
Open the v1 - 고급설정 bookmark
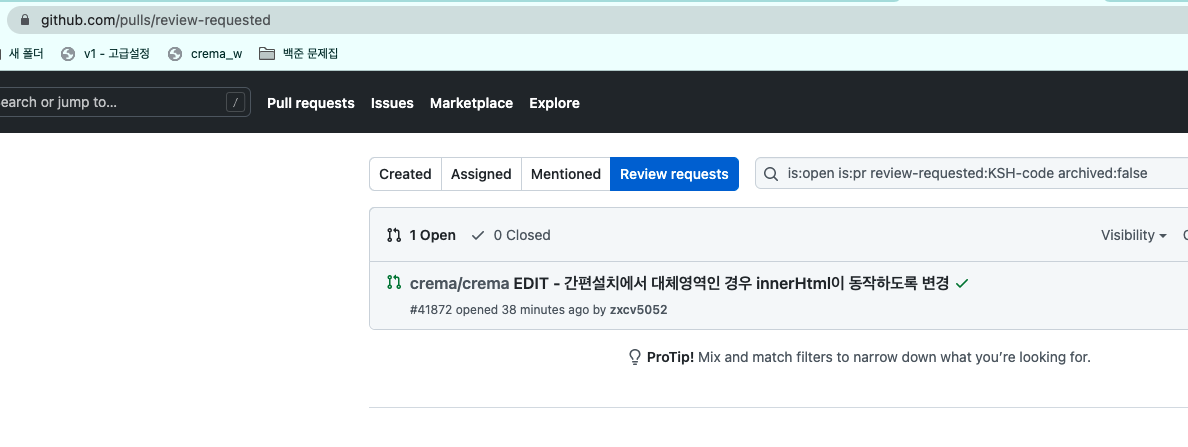click(x=105, y=54)
